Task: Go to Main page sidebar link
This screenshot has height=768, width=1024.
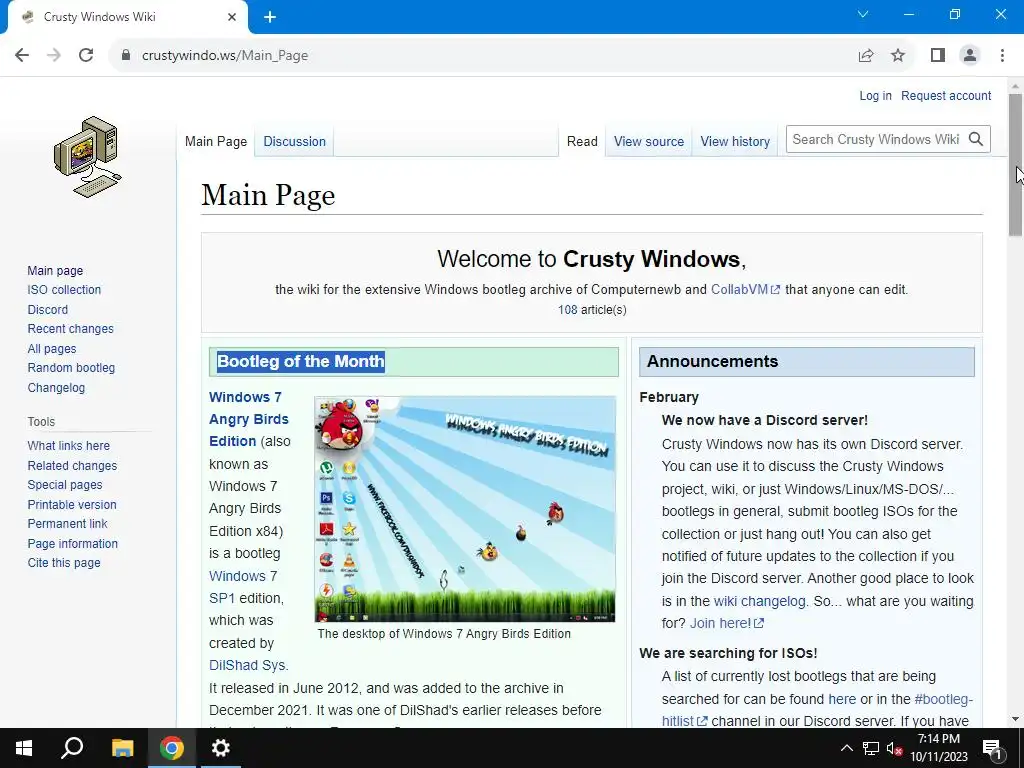Action: (55, 270)
